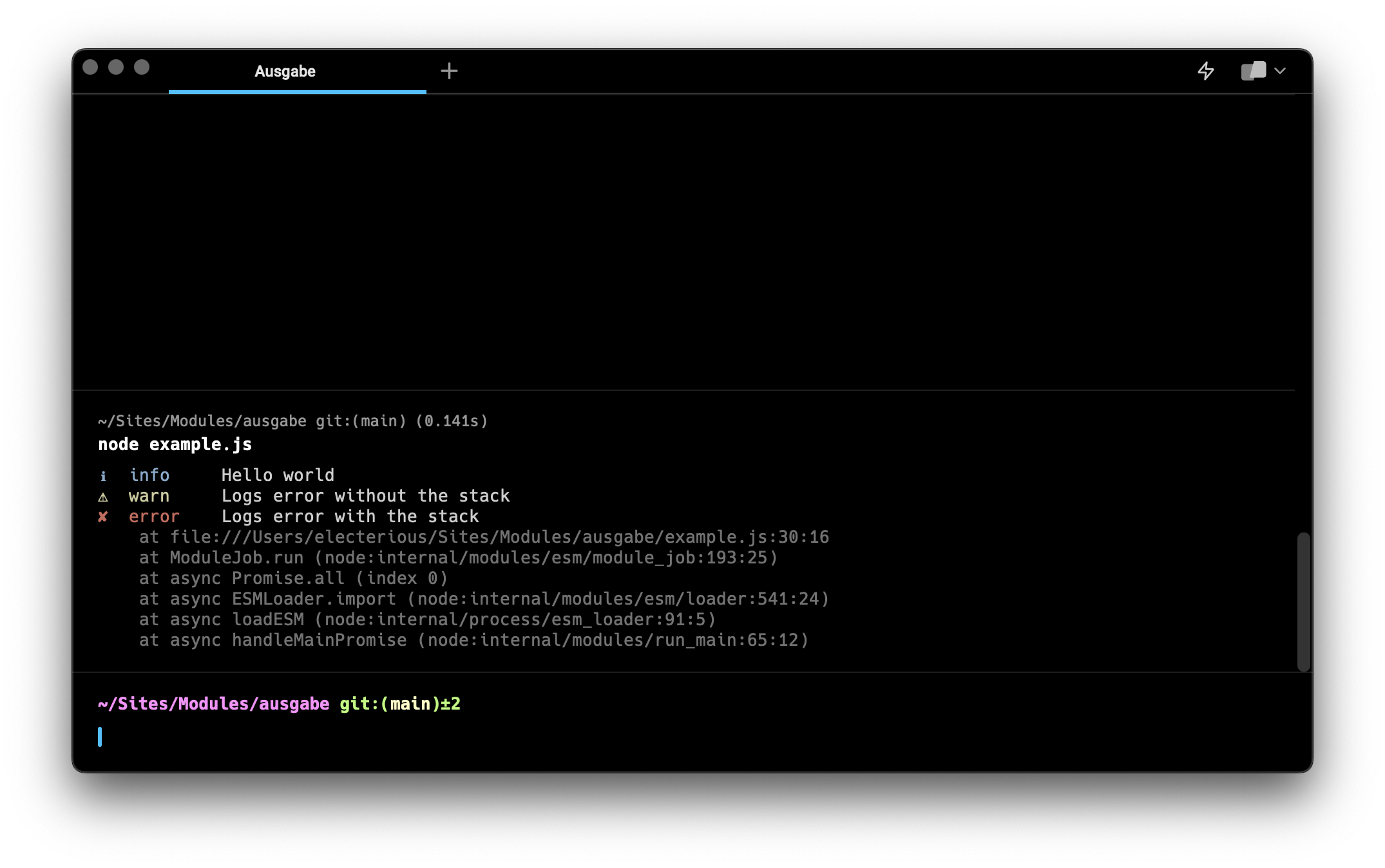Maximize window with third traffic light

tap(142, 67)
